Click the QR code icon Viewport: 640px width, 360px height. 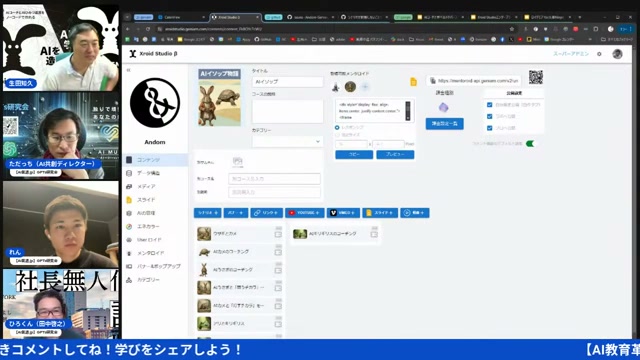(536, 77)
